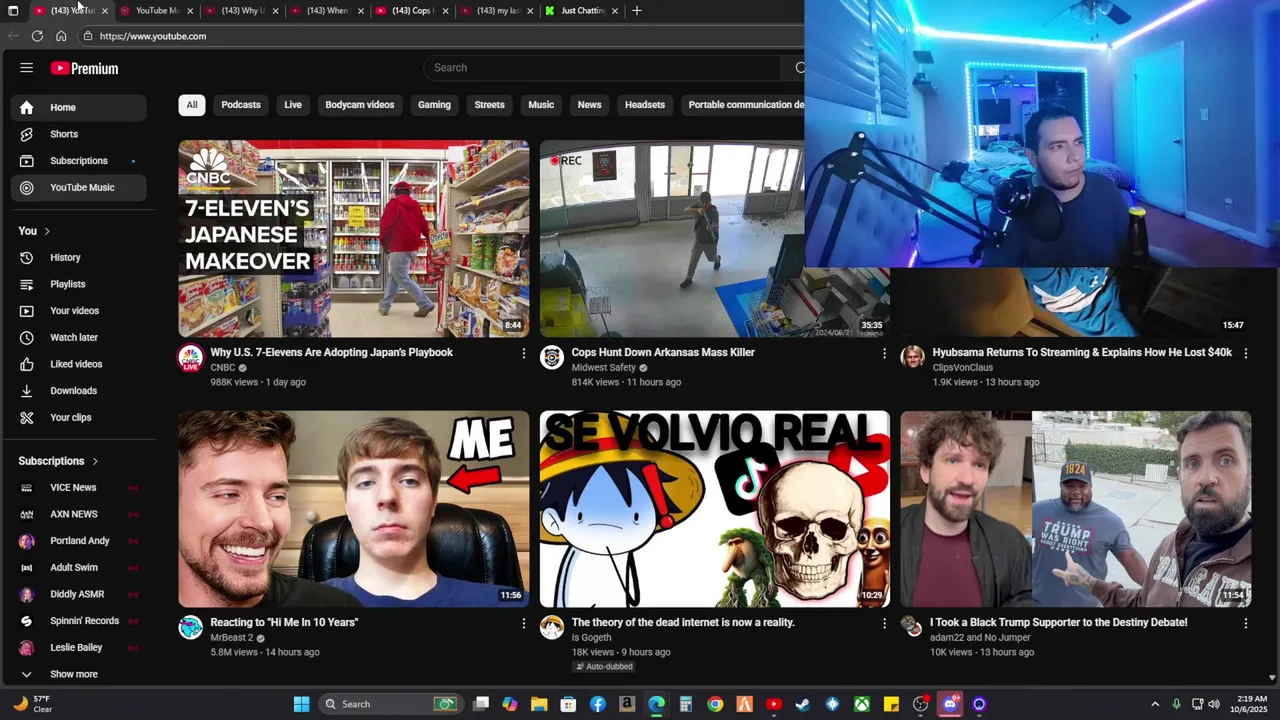
Task: Click the News filter chip
Action: [x=589, y=105]
